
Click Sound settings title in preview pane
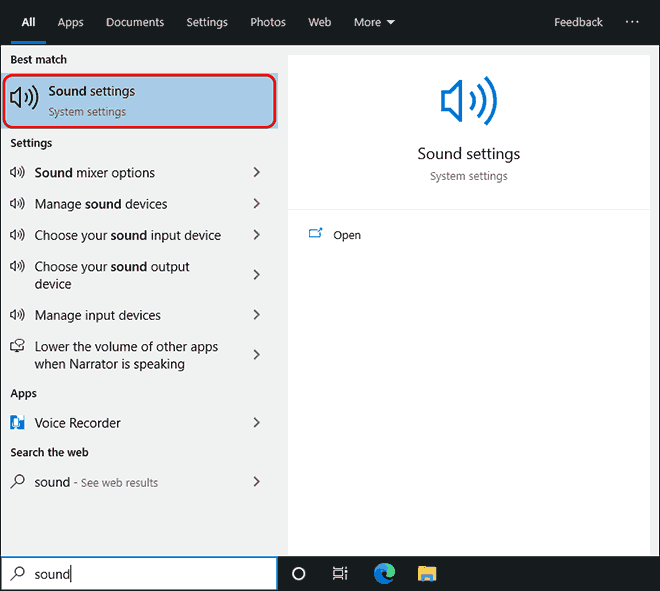tap(468, 154)
